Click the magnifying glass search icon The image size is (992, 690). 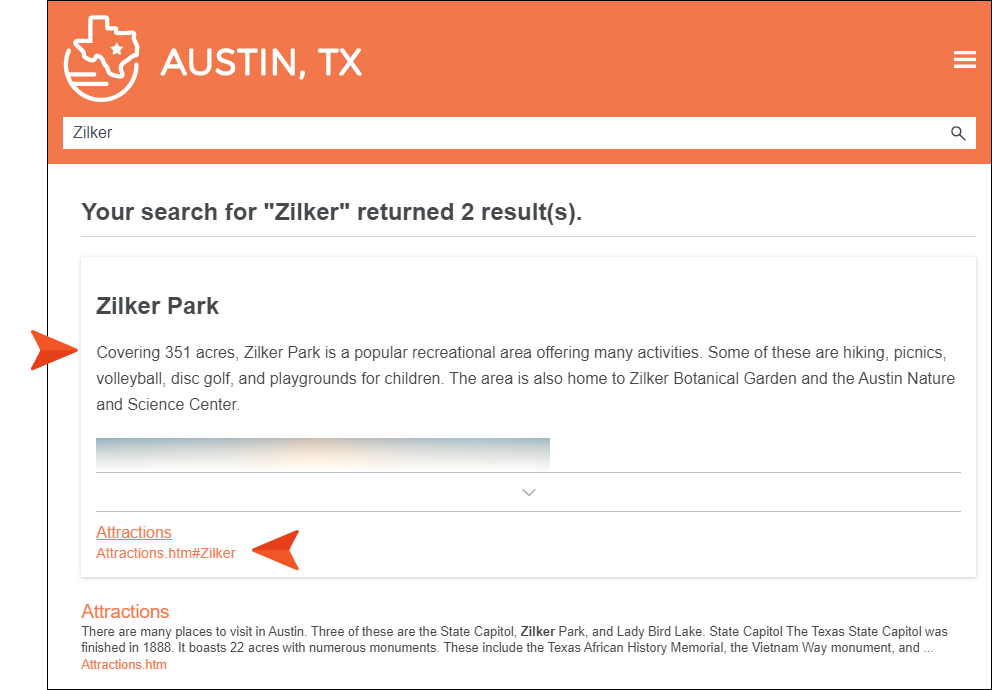[957, 133]
